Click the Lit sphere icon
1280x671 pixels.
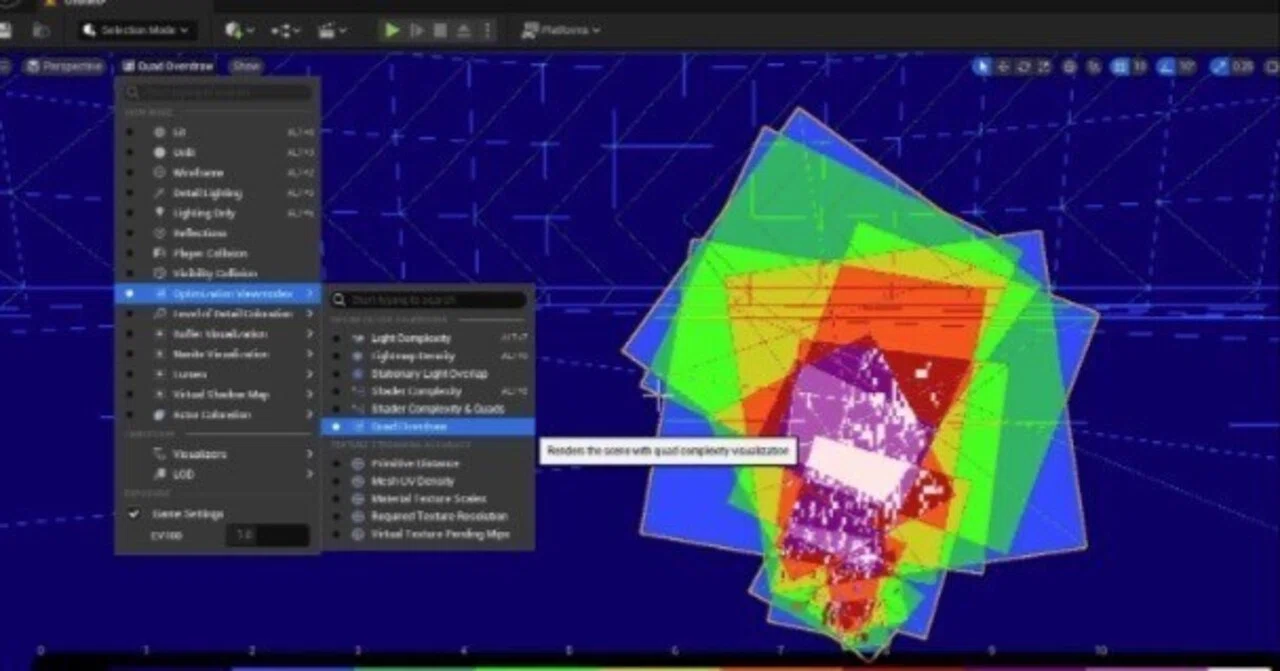[x=159, y=132]
